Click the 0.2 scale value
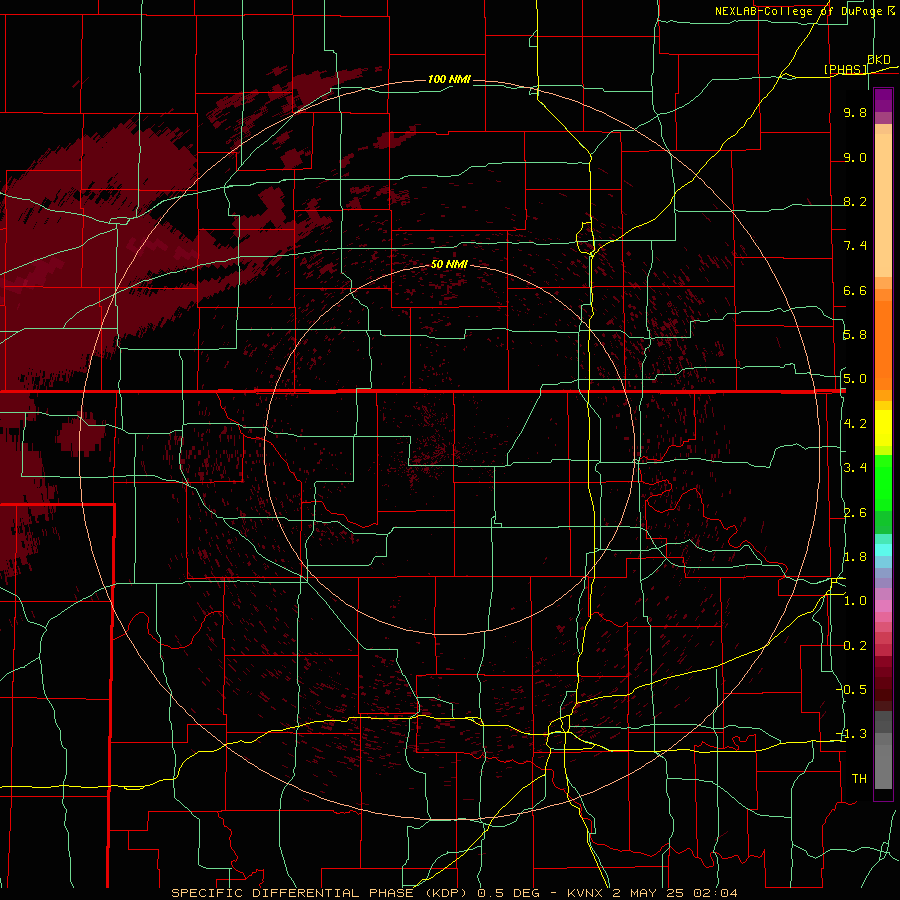900x900 pixels. [x=855, y=646]
